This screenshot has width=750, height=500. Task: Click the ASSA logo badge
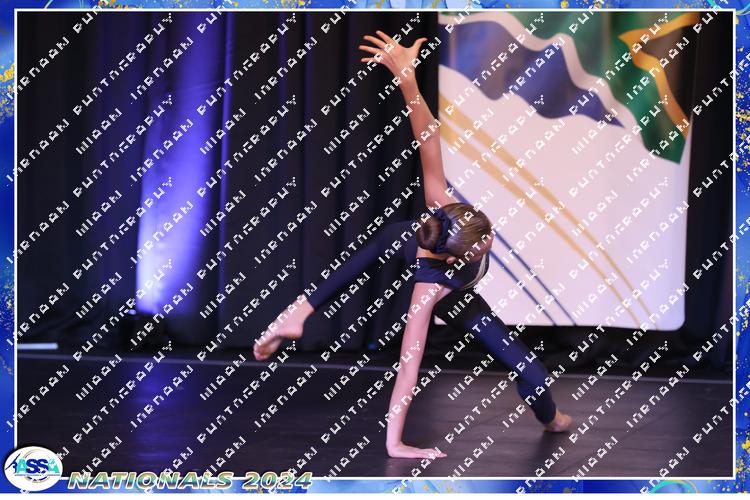pos(33,468)
